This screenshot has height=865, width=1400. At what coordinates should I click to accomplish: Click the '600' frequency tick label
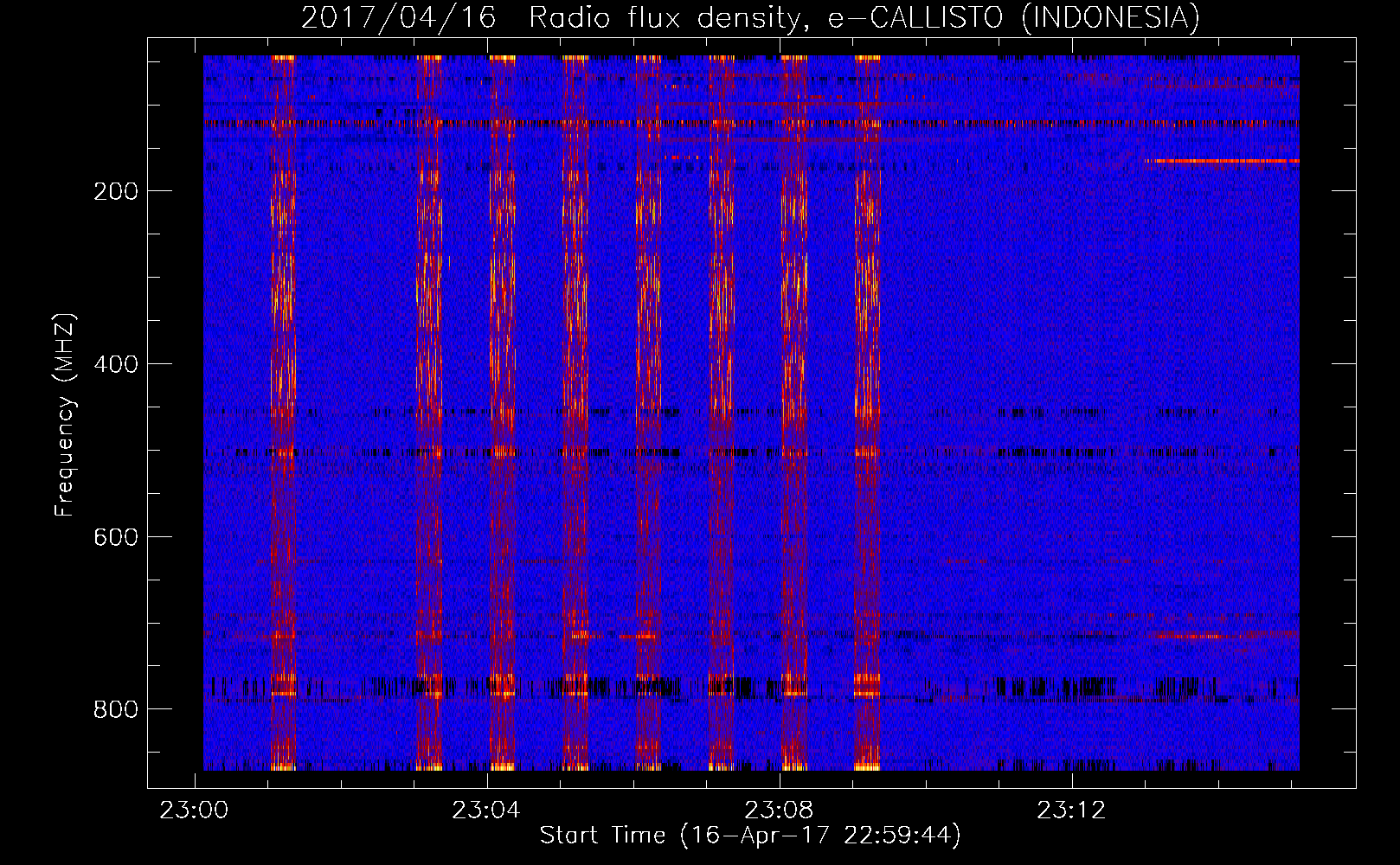[116, 537]
